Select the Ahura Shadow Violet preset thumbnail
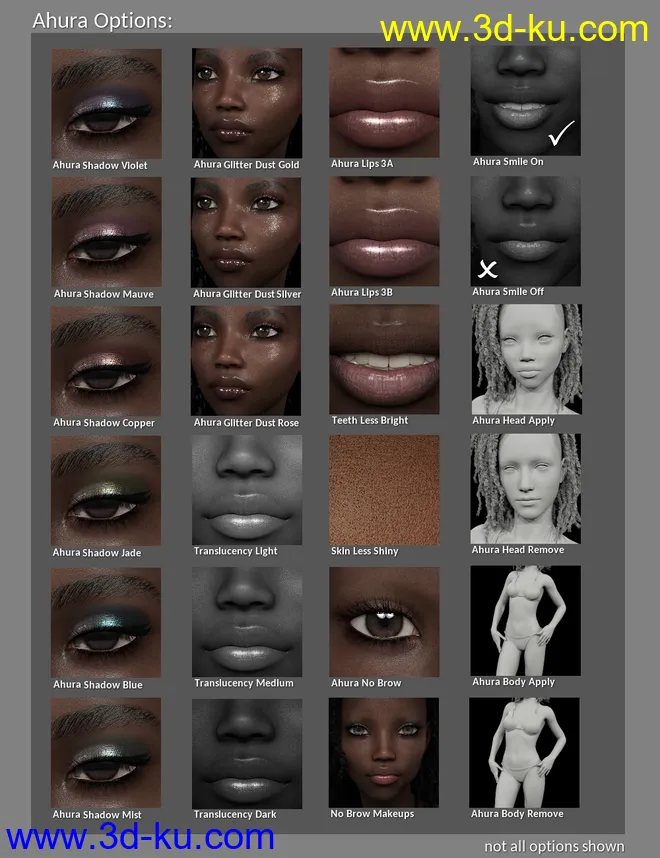The image size is (660, 858). tap(106, 104)
